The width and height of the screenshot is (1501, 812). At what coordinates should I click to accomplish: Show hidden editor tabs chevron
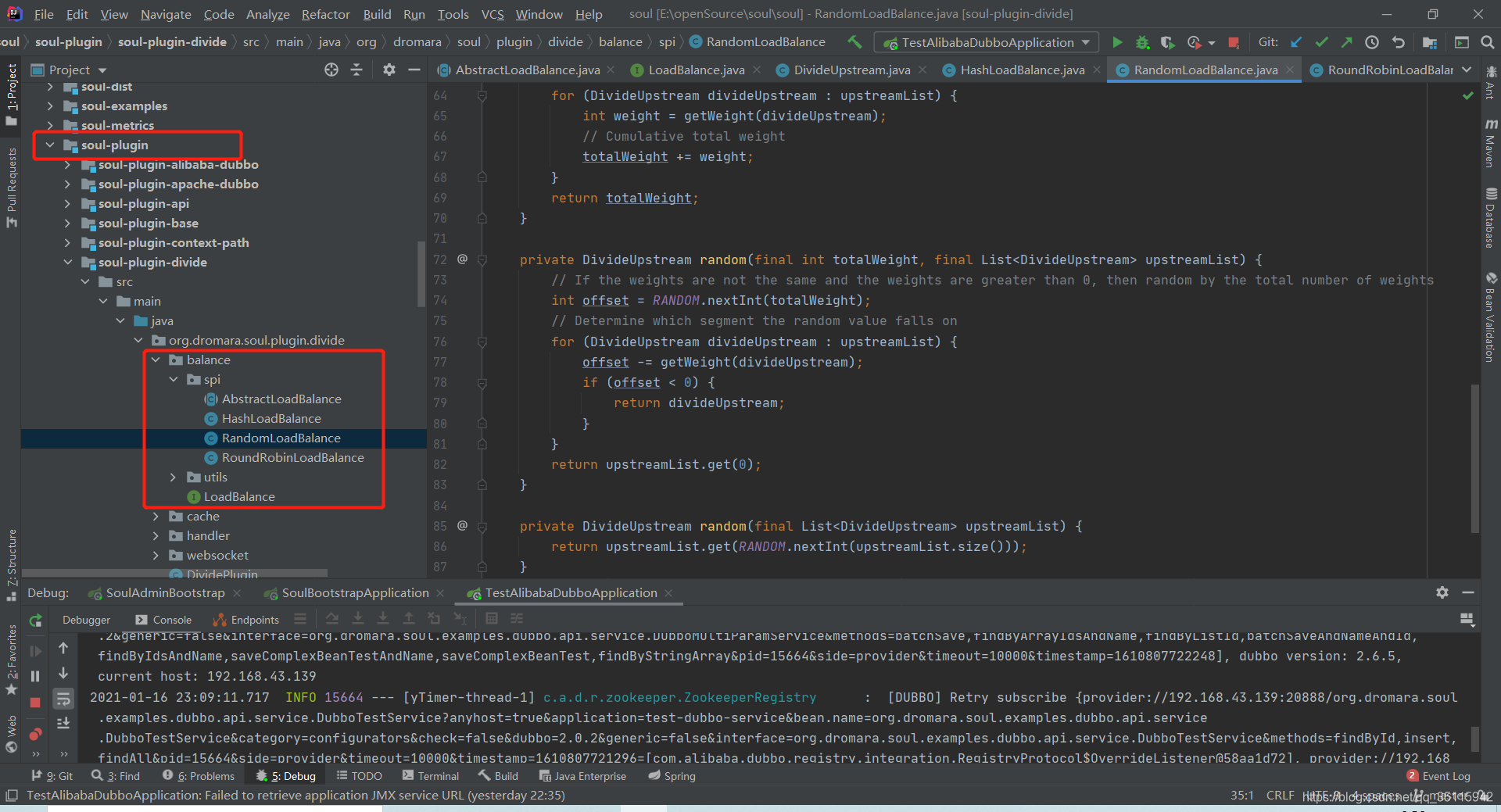click(1467, 70)
